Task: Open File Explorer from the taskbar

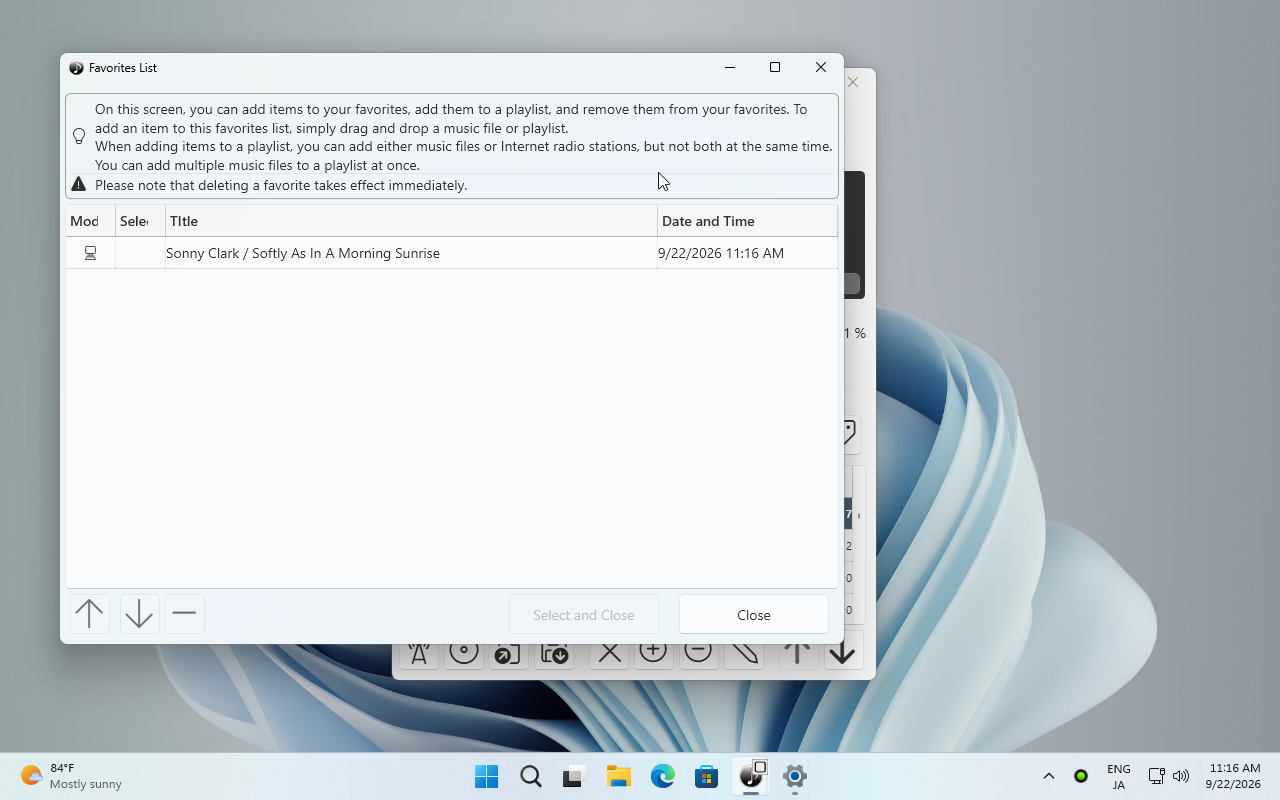Action: click(619, 776)
